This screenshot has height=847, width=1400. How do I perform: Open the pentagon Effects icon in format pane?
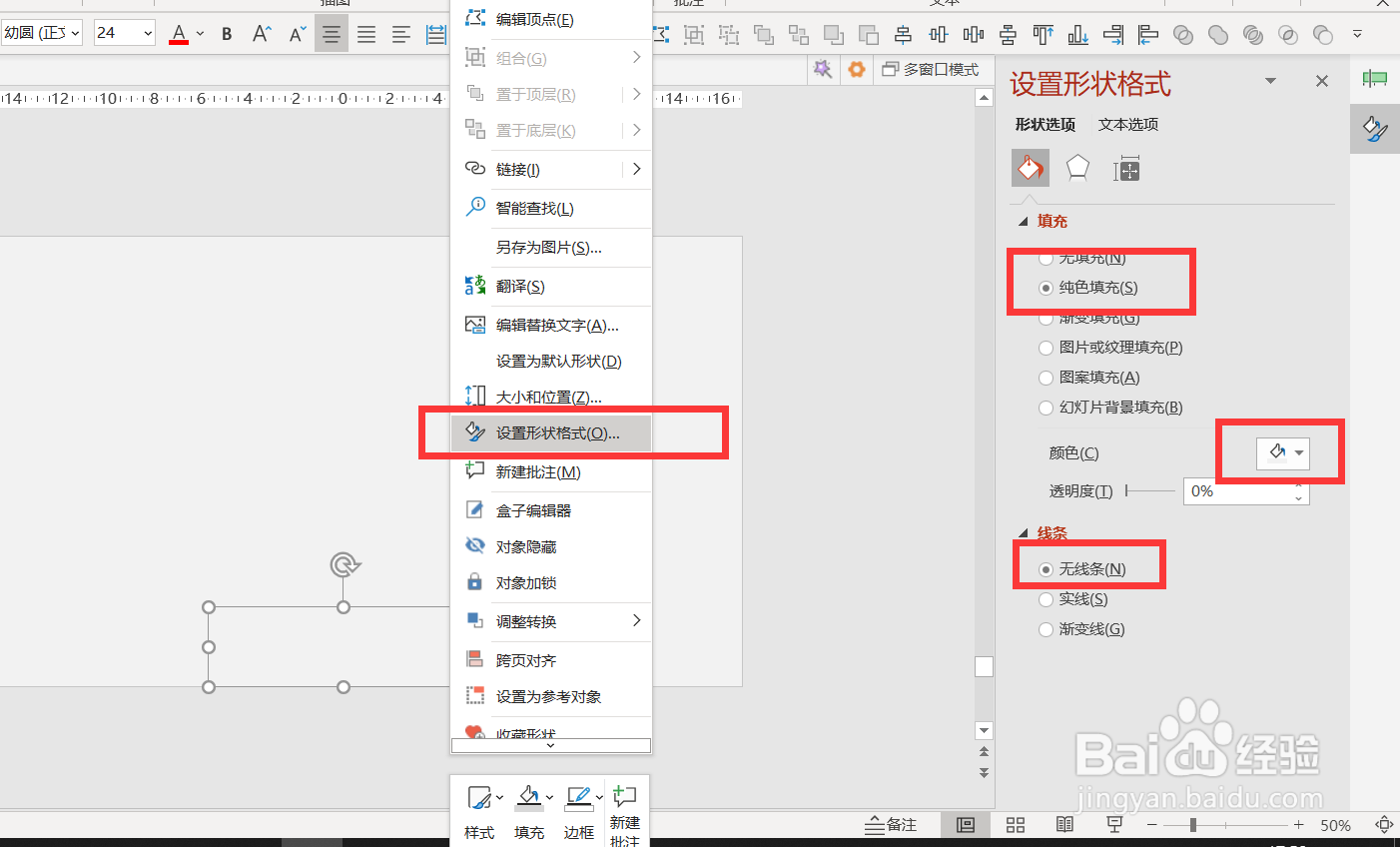click(1077, 169)
